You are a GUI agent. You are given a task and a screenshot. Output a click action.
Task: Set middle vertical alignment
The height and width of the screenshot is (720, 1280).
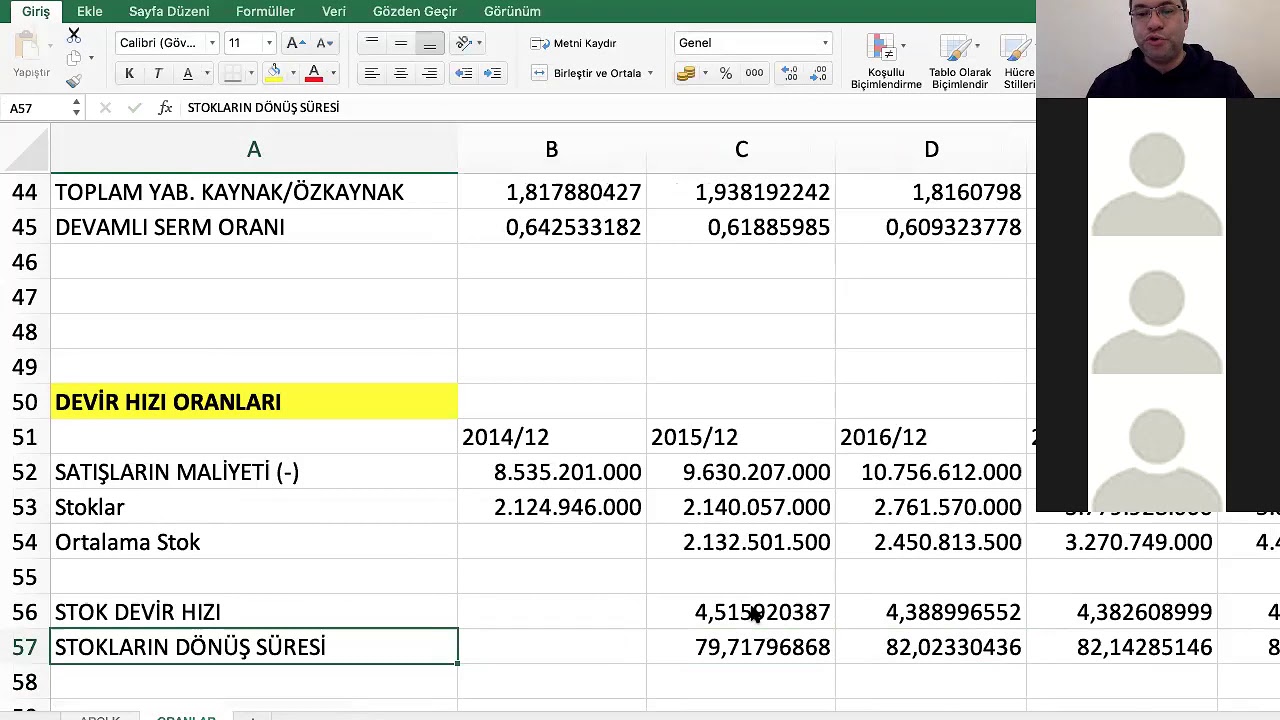pos(401,43)
